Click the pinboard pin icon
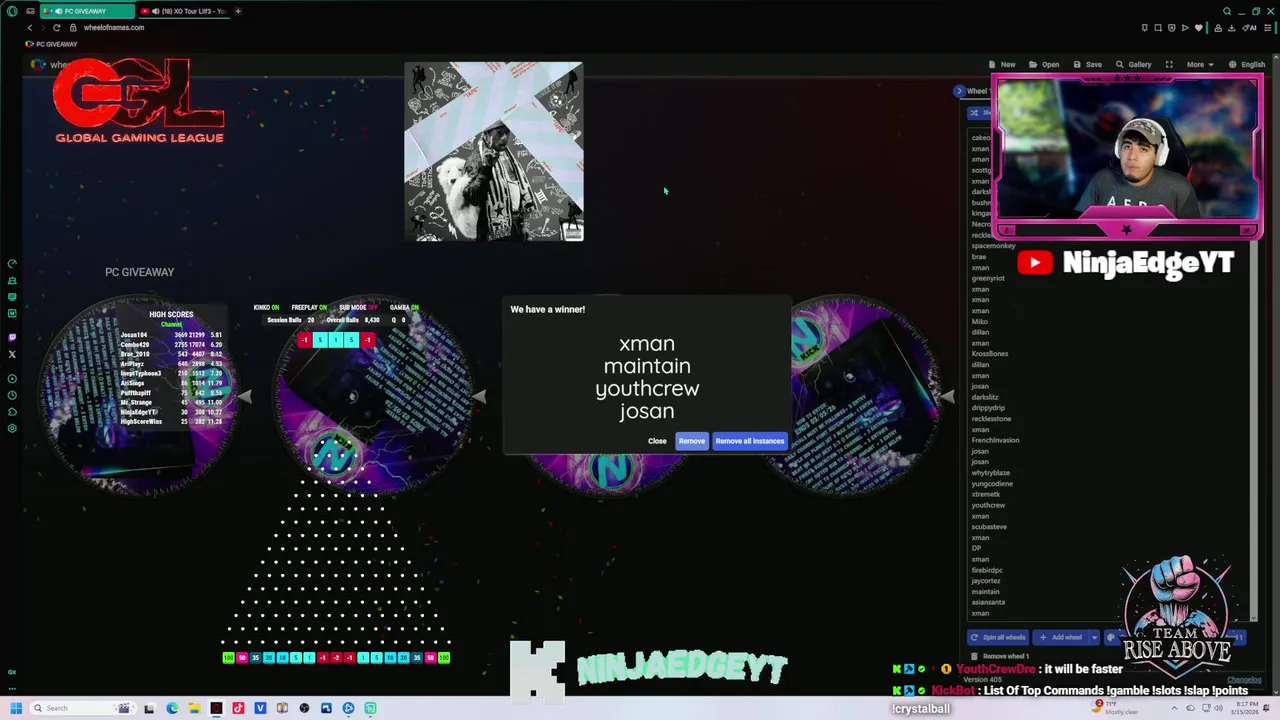The image size is (1280, 720). 1145,28
